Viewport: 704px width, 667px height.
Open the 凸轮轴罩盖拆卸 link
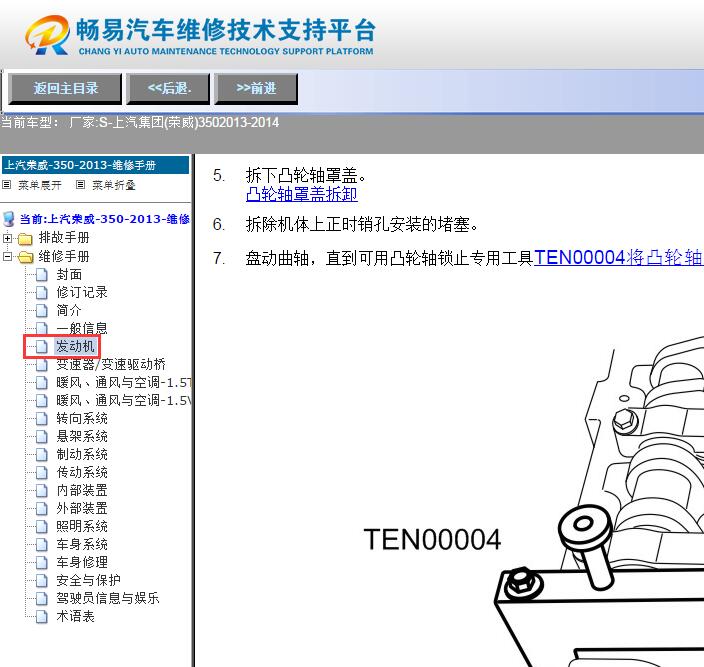tap(302, 194)
